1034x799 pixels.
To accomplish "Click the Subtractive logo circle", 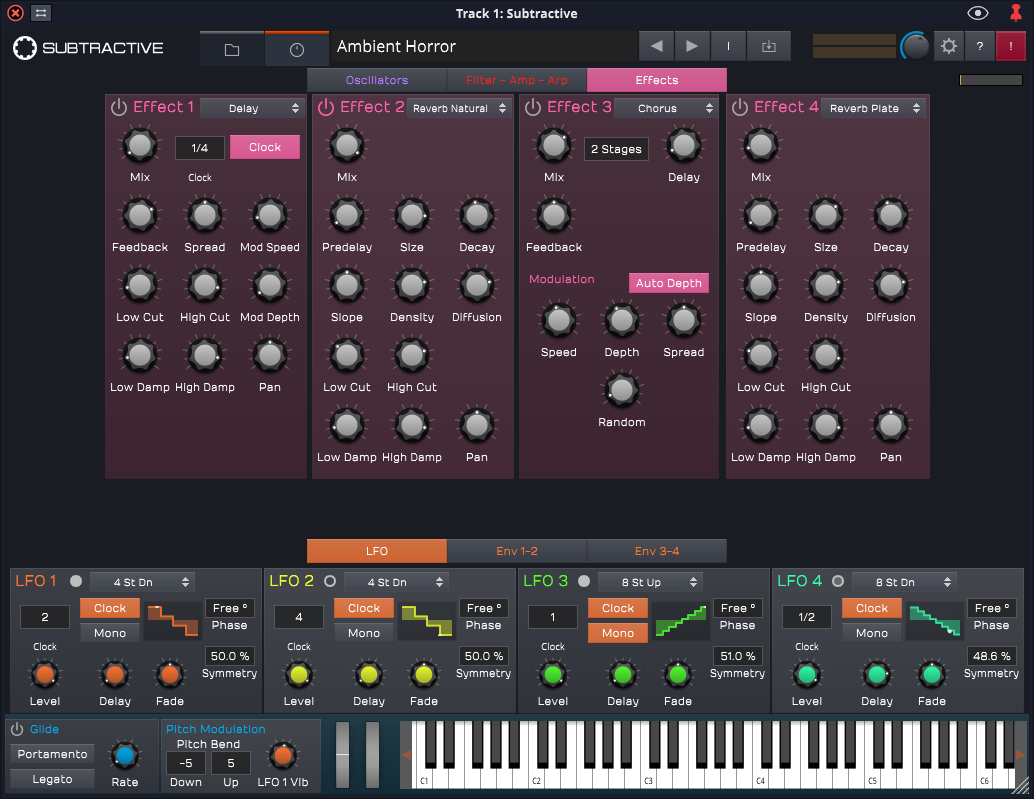I will [25, 47].
